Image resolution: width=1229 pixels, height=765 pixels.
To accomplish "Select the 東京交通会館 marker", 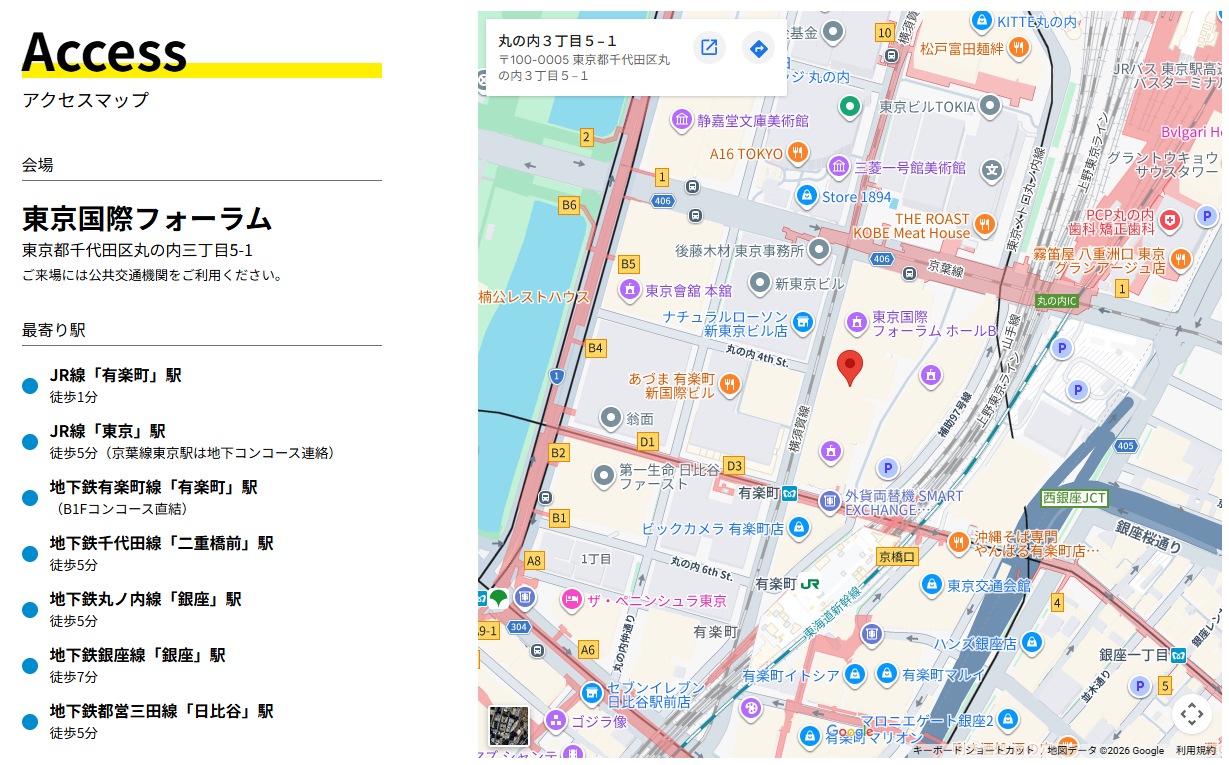I will click(x=932, y=584).
